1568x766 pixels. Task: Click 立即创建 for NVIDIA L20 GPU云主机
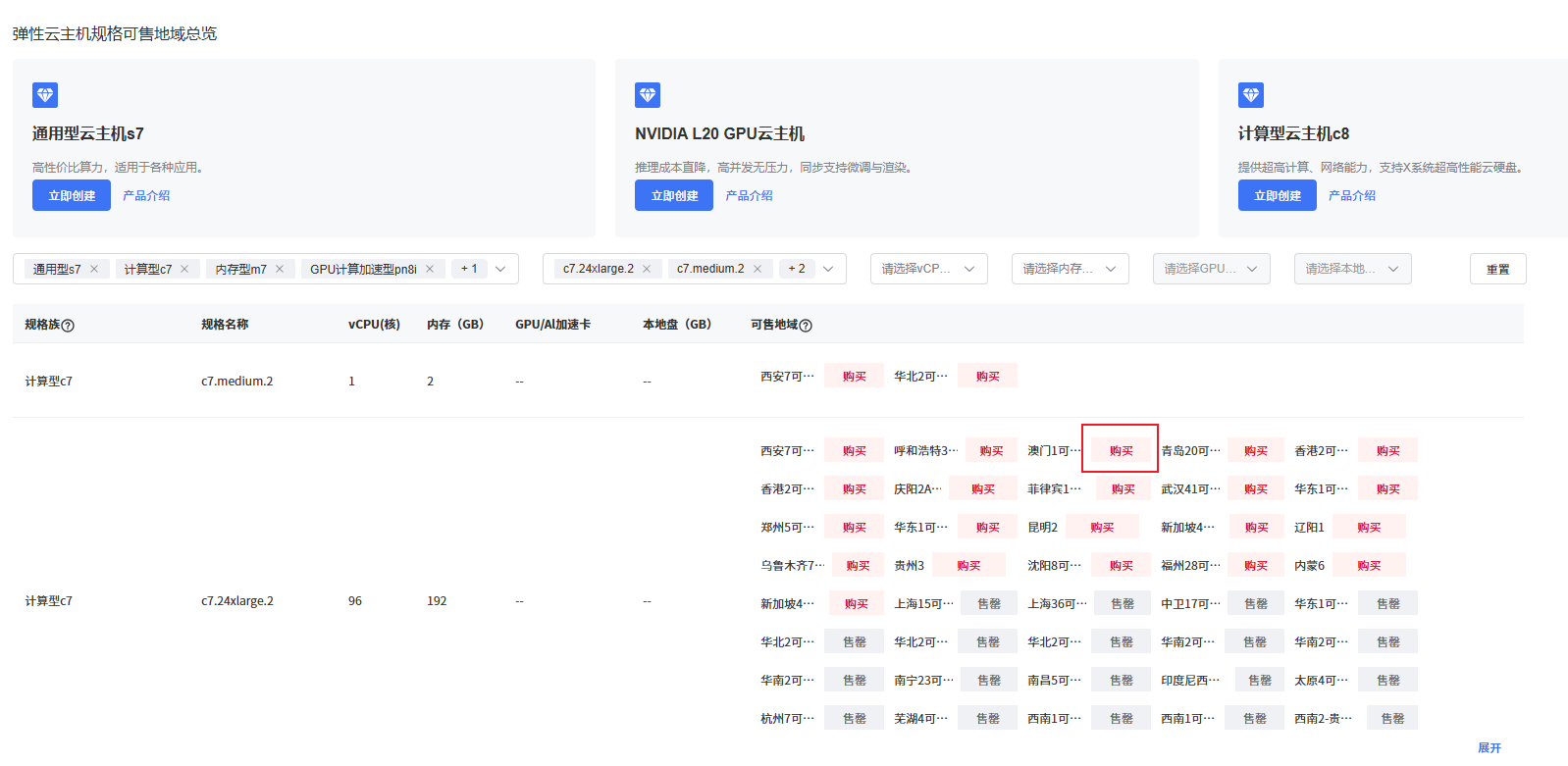click(674, 195)
